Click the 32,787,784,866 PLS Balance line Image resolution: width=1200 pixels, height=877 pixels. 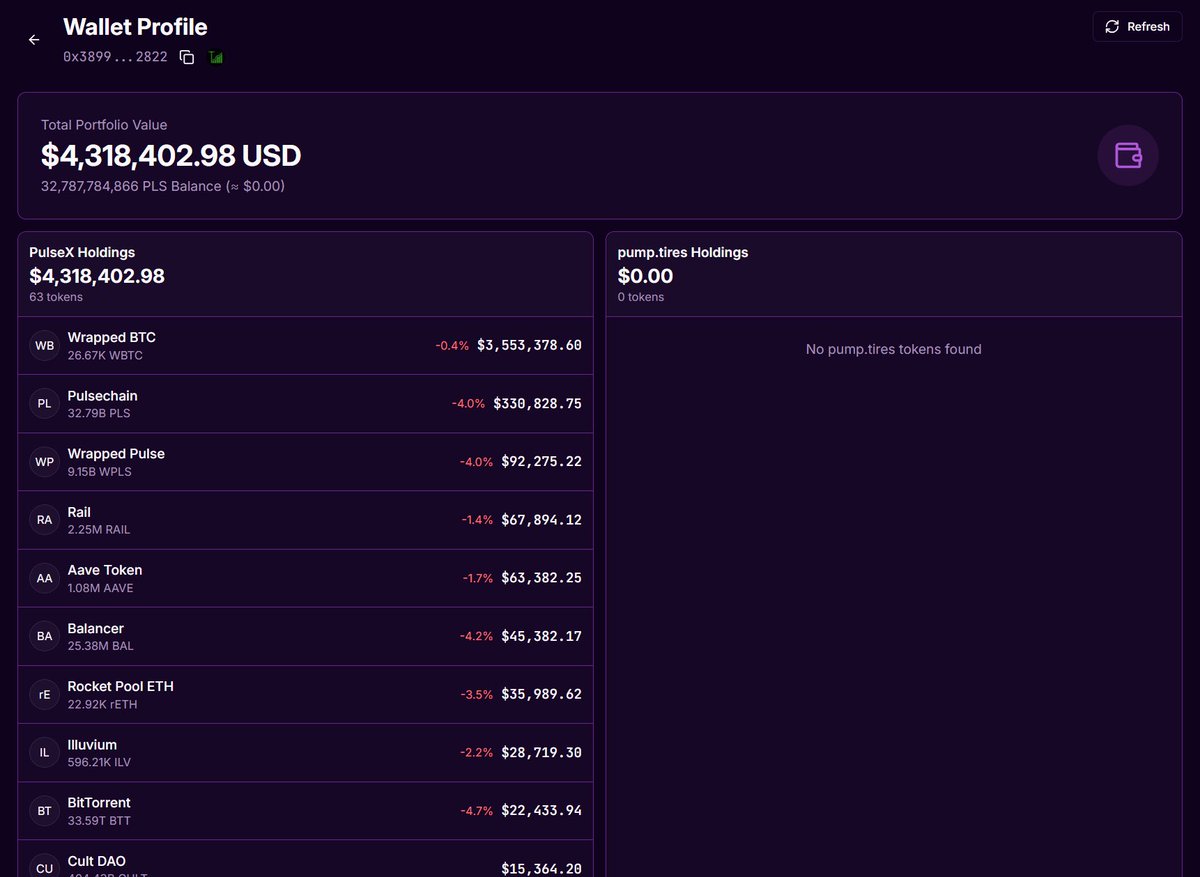[163, 186]
